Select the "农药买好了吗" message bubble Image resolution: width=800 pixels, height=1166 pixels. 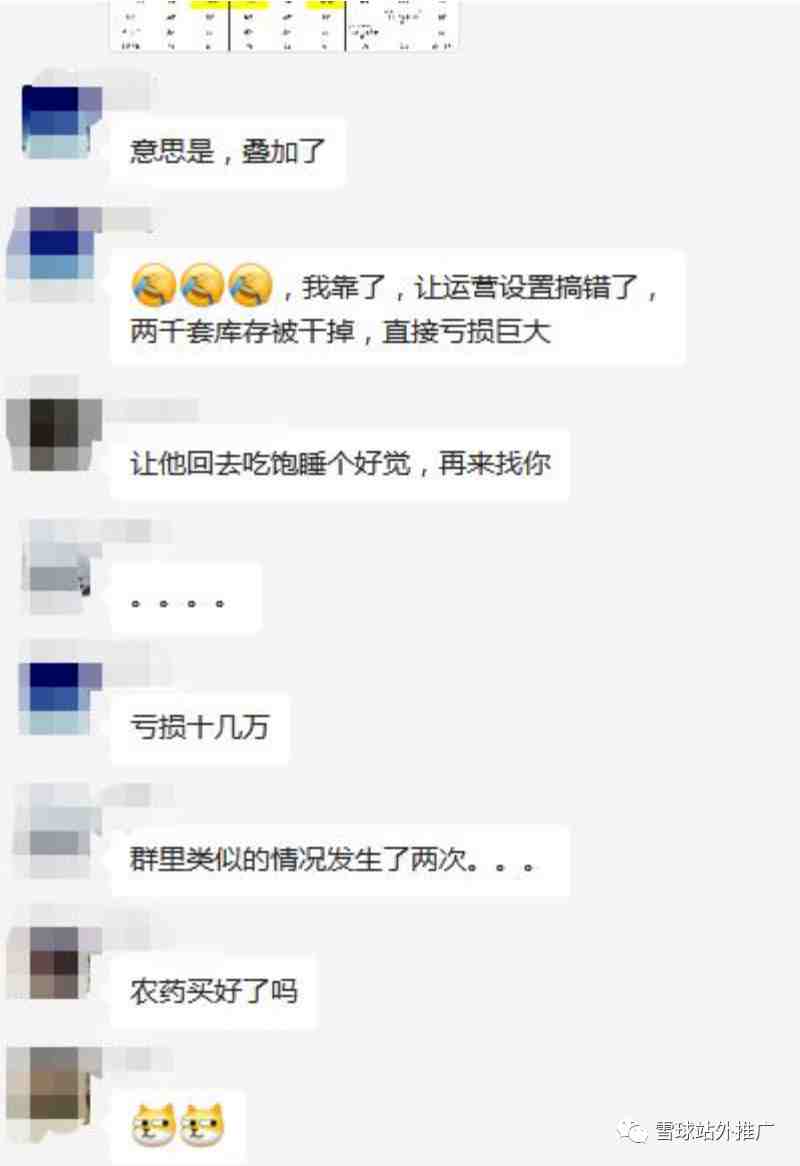tap(214, 992)
